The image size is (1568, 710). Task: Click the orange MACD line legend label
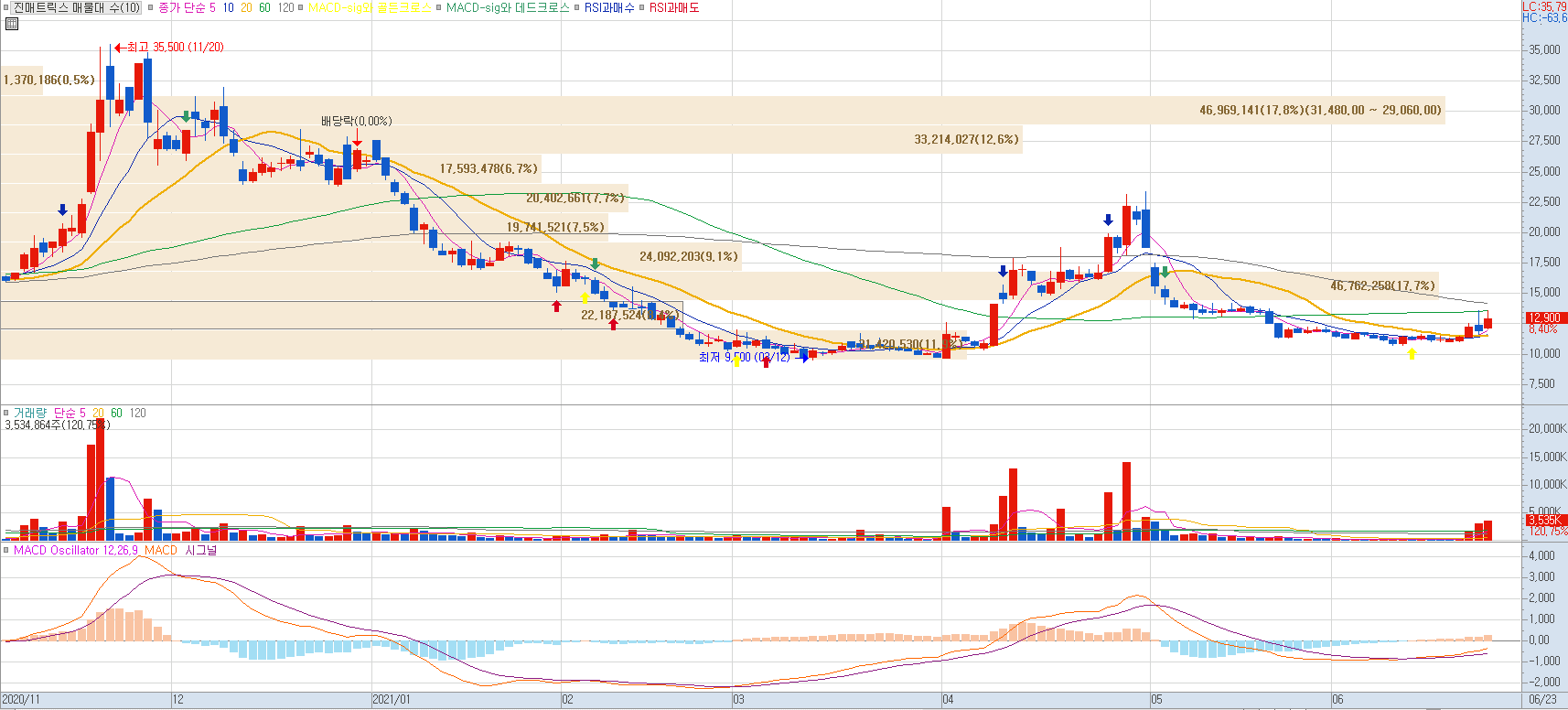pyautogui.click(x=161, y=550)
